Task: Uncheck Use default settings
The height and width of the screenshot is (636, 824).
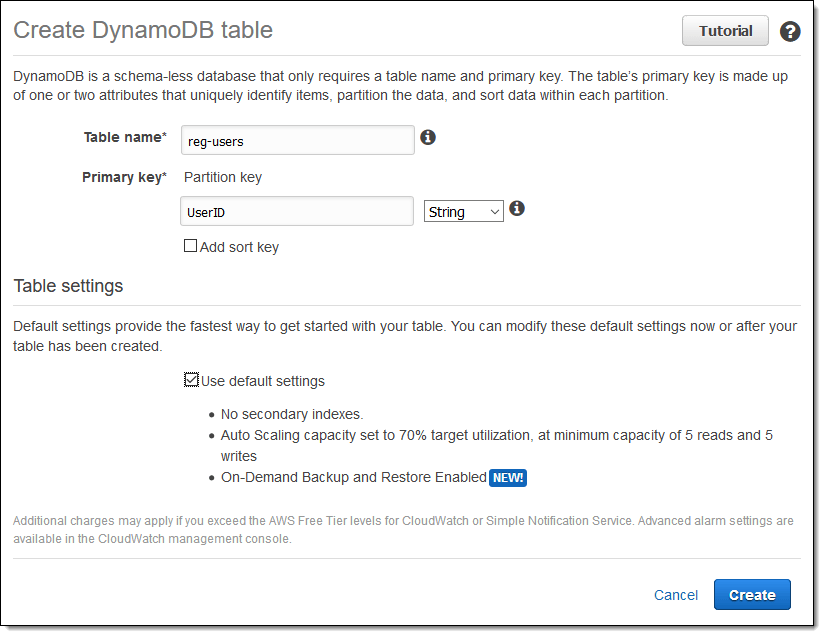Action: (x=191, y=379)
